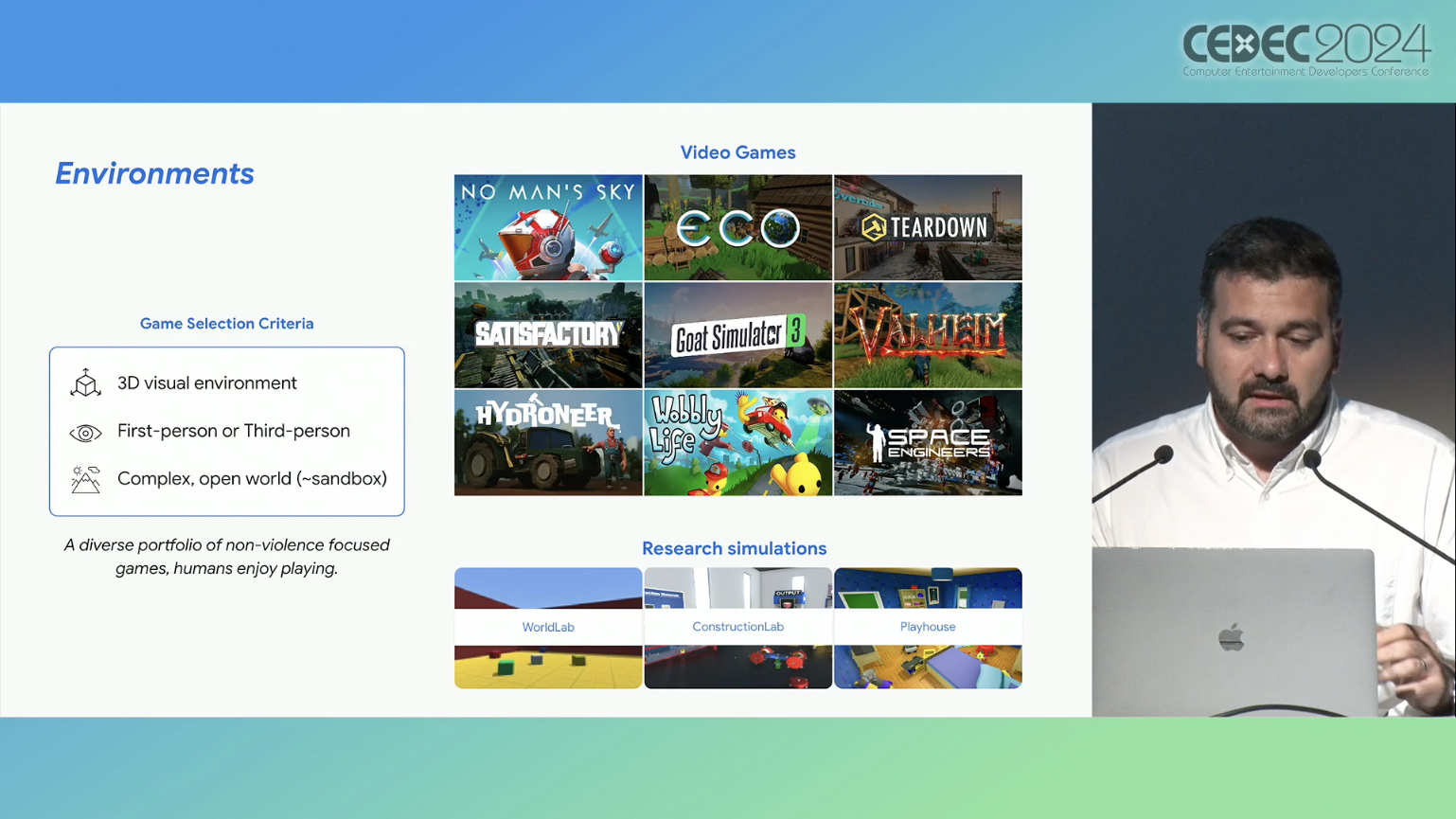Select the ECO game thumbnail
This screenshot has height=819, width=1456.
(x=738, y=227)
